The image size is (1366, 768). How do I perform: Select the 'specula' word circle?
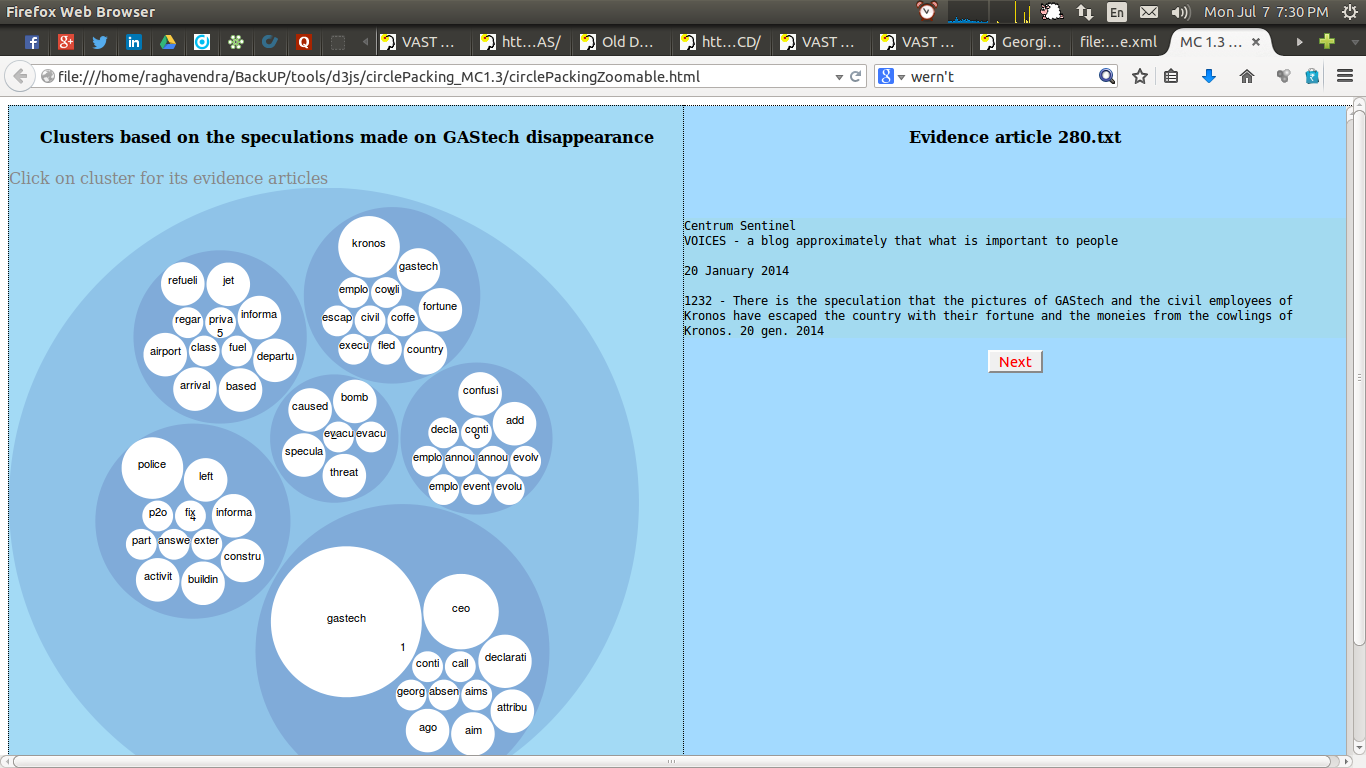coord(304,454)
